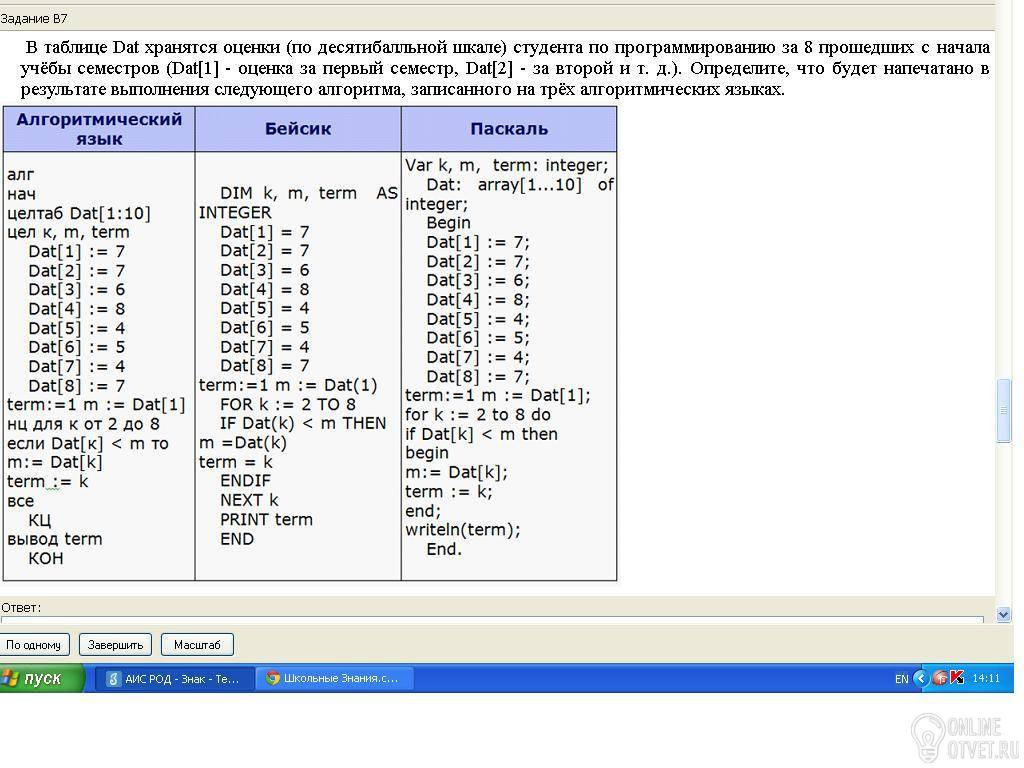This screenshot has width=1024, height=768.
Task: Click the Задание B7 title
Action: 34,19
